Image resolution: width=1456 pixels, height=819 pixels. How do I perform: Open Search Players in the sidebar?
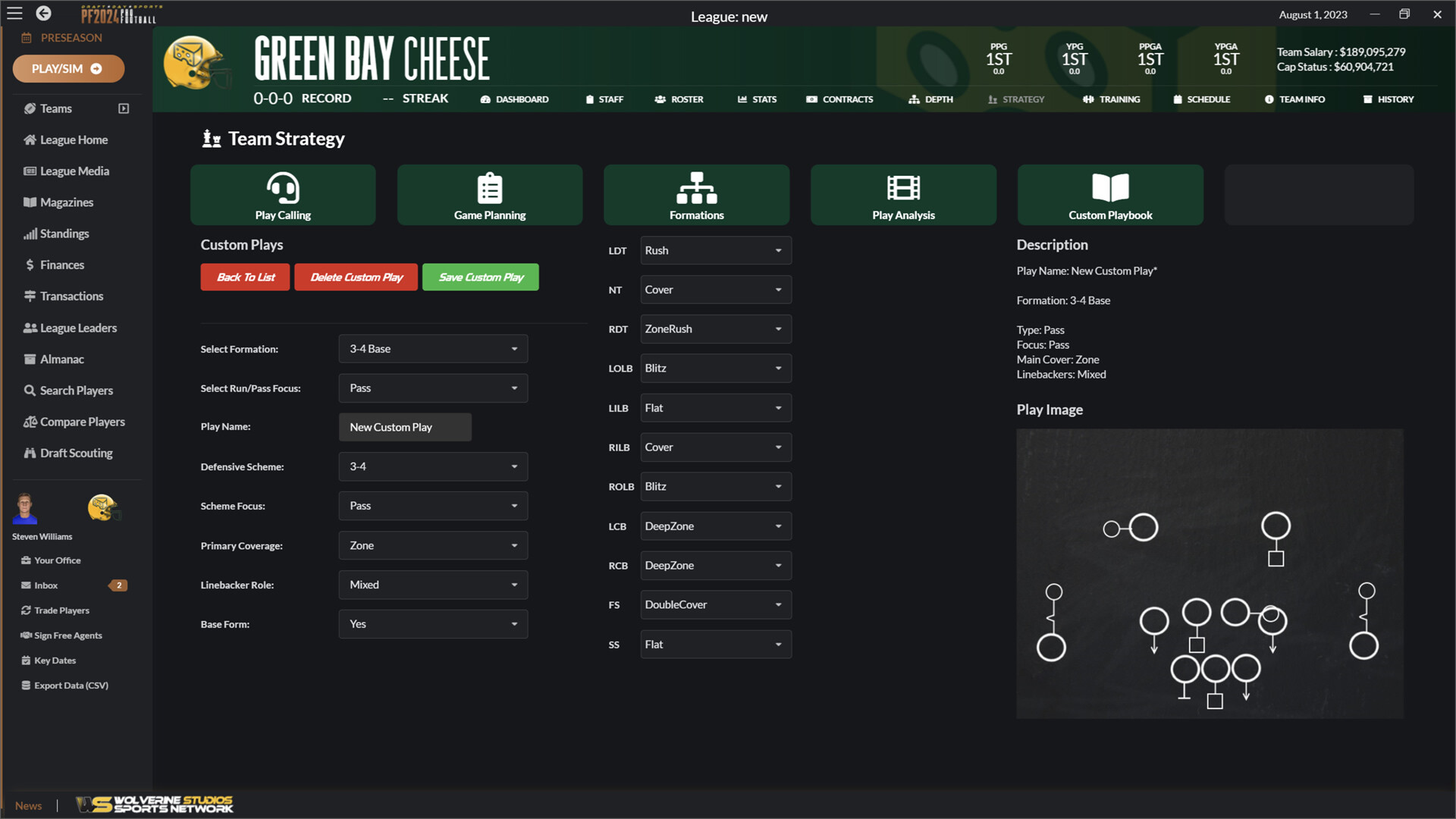pyautogui.click(x=76, y=390)
